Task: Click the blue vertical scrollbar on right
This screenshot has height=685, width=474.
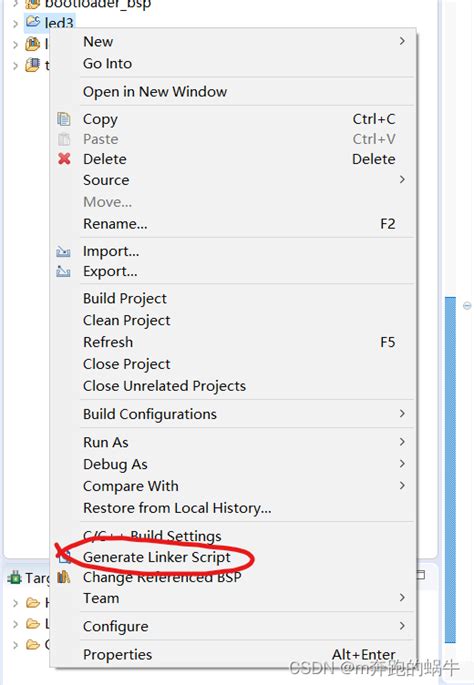Action: 450,470
